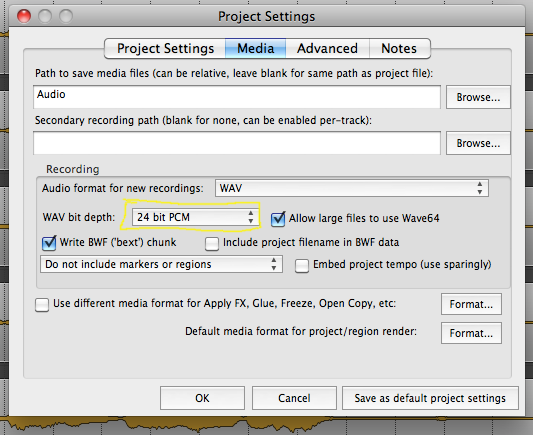
Task: Open the Notes tab
Action: pos(399,49)
